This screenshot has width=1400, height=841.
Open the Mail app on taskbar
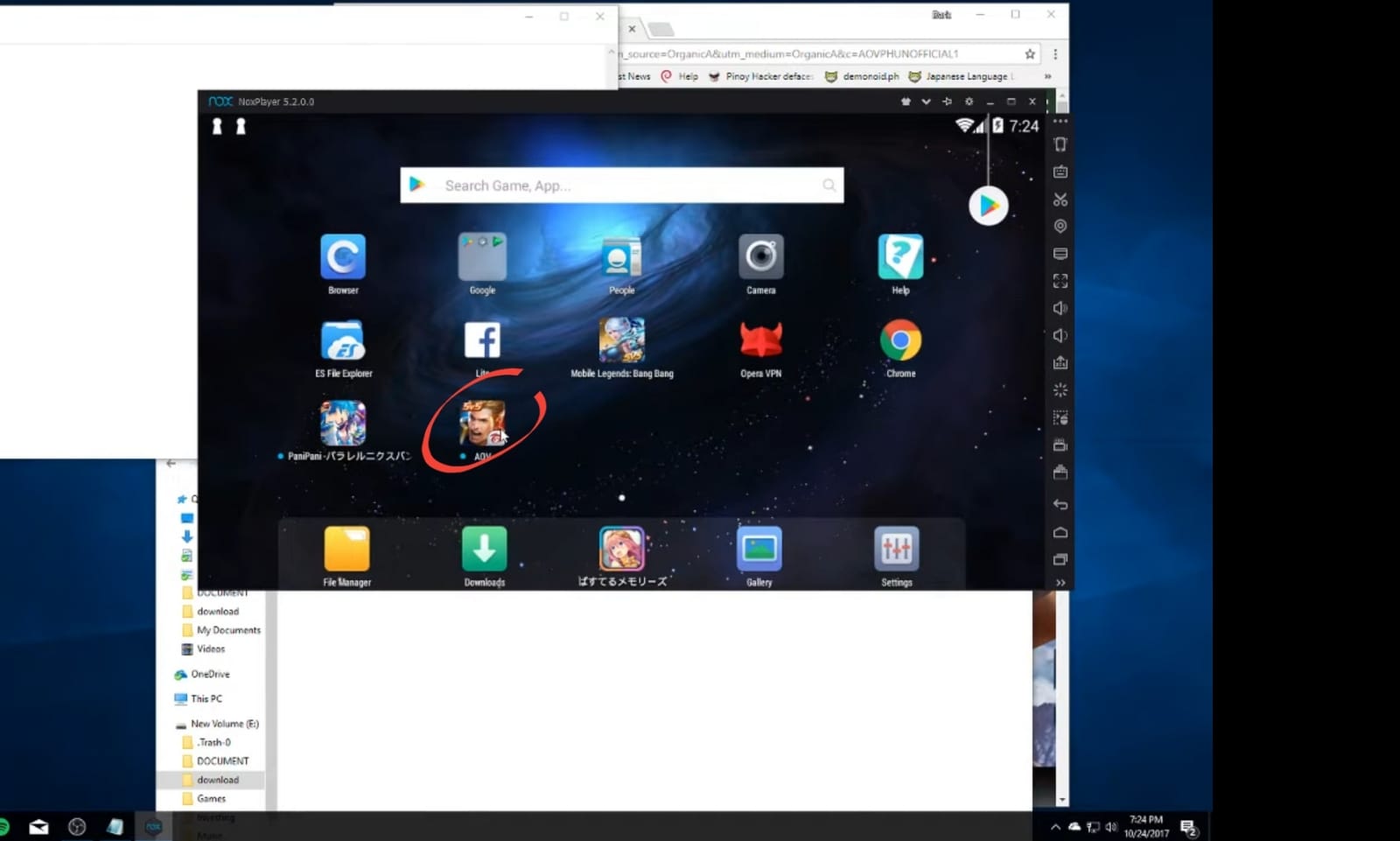[x=38, y=827]
